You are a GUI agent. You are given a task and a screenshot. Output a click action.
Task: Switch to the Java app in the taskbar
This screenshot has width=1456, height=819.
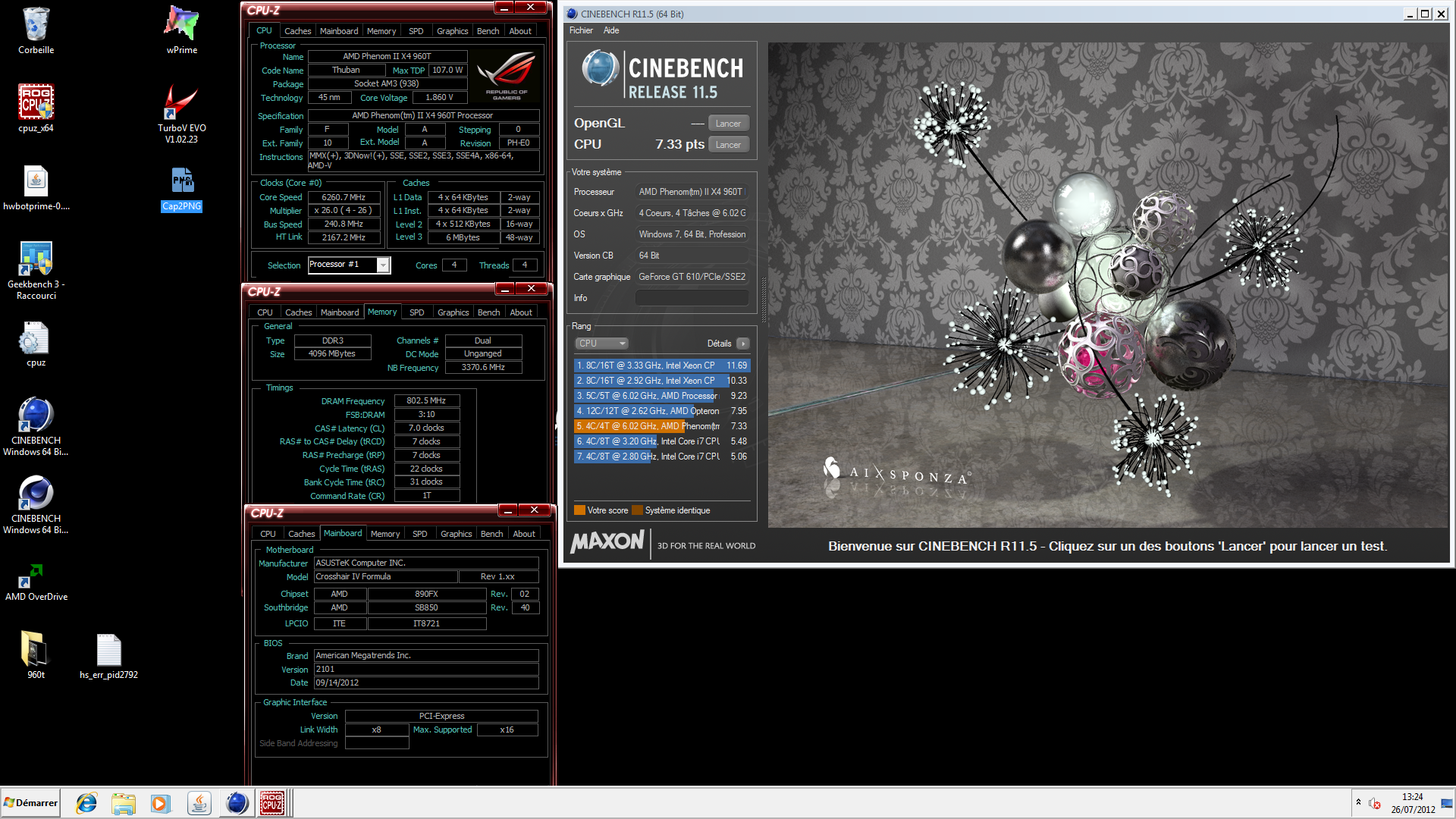tap(199, 803)
